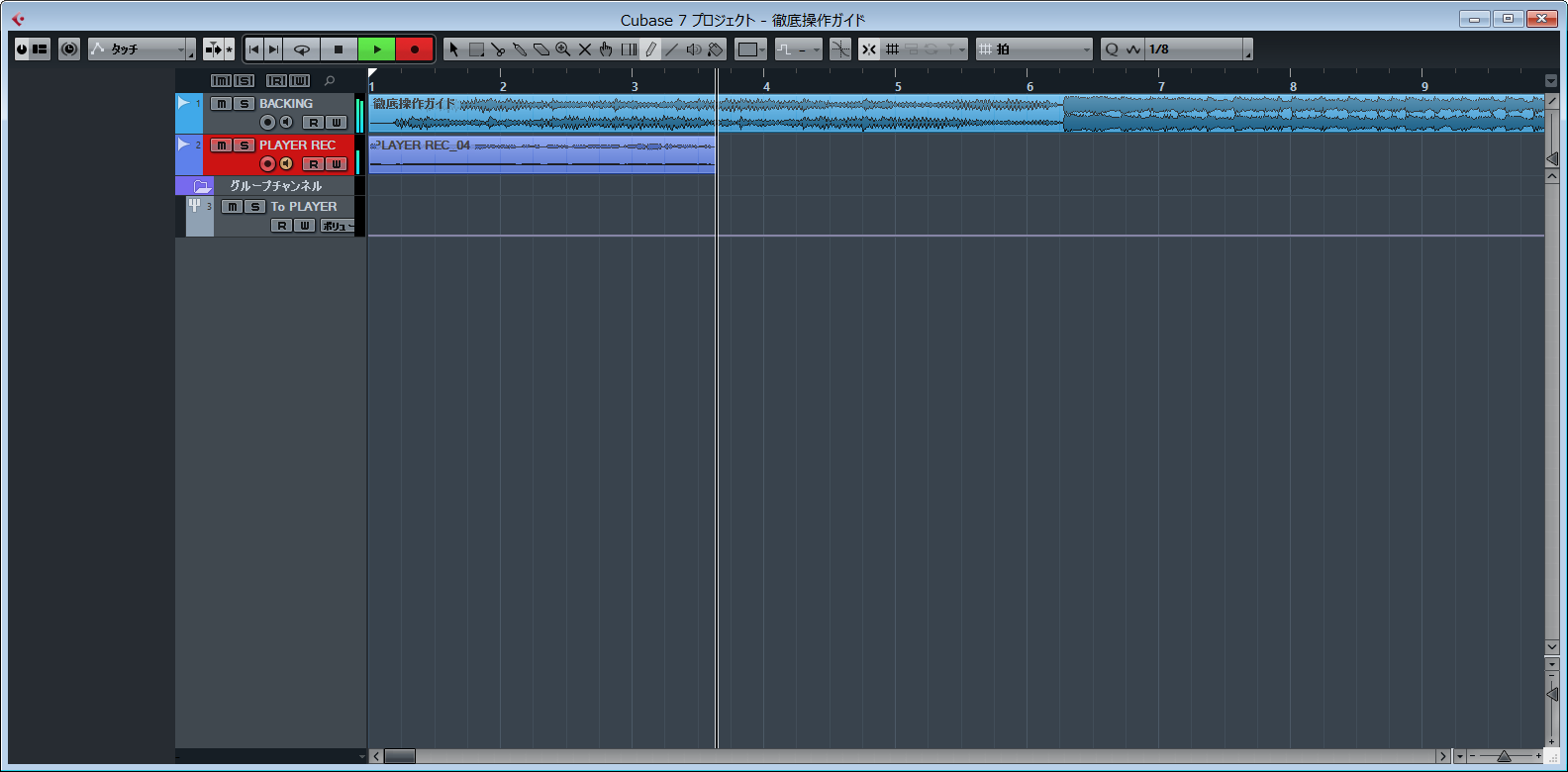Select the PLAYER REC_04 audio clip
This screenshot has width=1568, height=772.
pos(541,155)
